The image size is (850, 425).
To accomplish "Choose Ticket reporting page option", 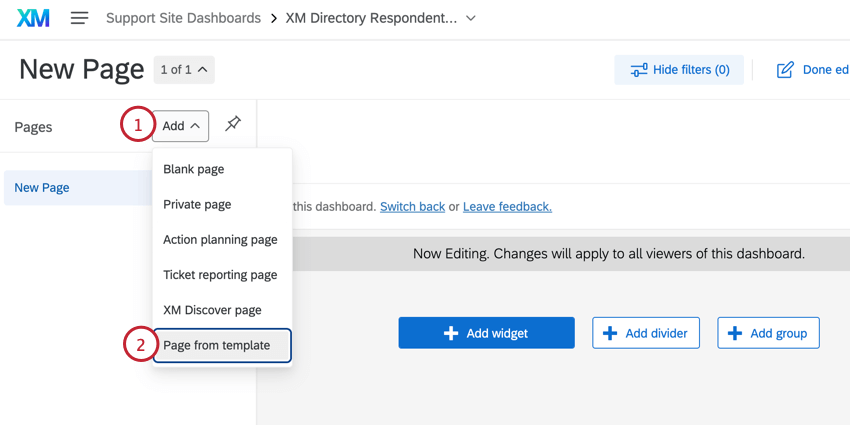I will click(220, 275).
